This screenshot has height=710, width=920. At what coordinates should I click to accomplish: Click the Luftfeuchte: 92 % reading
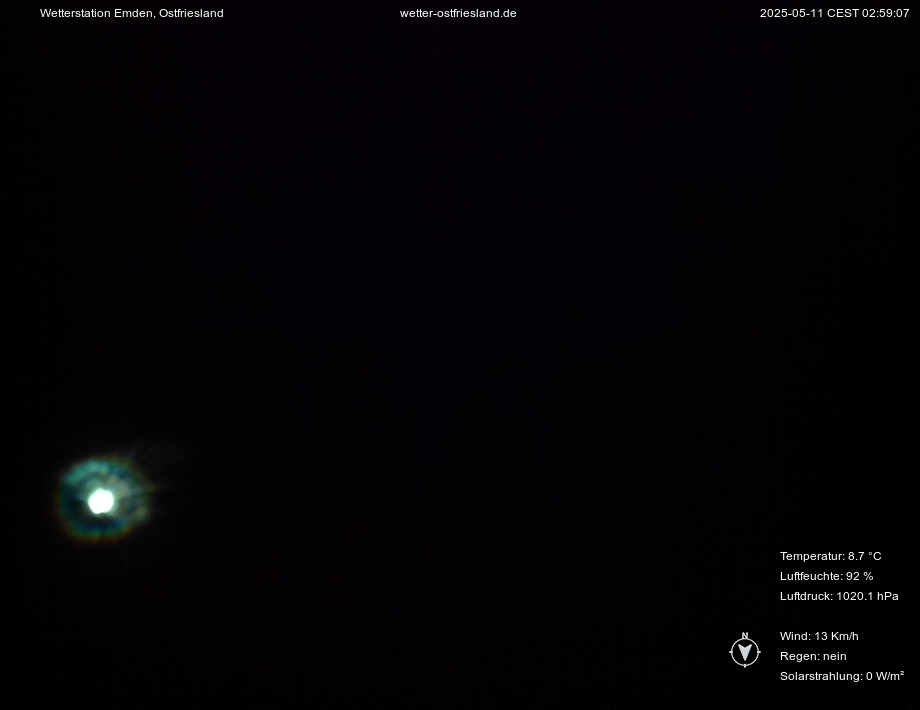pyautogui.click(x=826, y=576)
